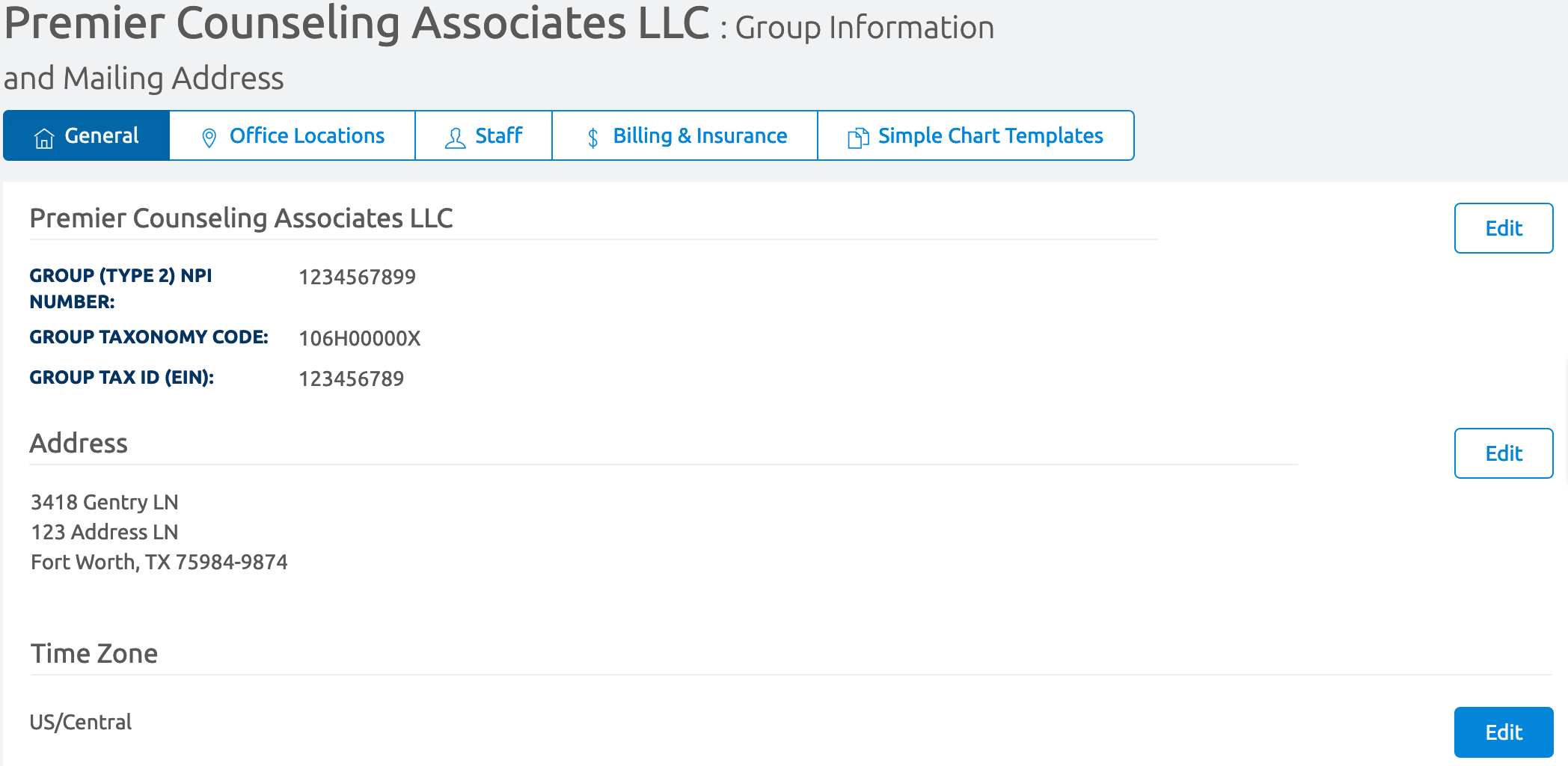Click the person icon on the Staff tab

455,138
